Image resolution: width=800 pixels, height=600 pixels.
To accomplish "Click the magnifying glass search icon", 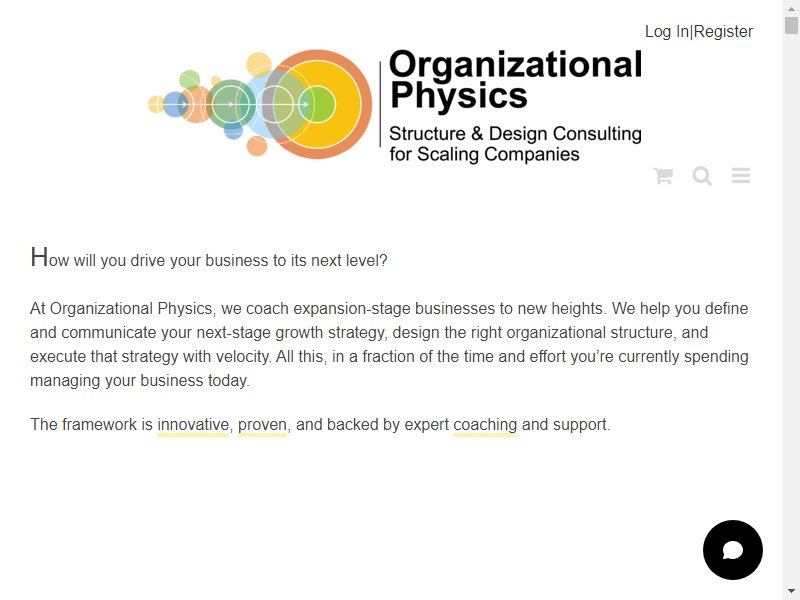I will 702,176.
